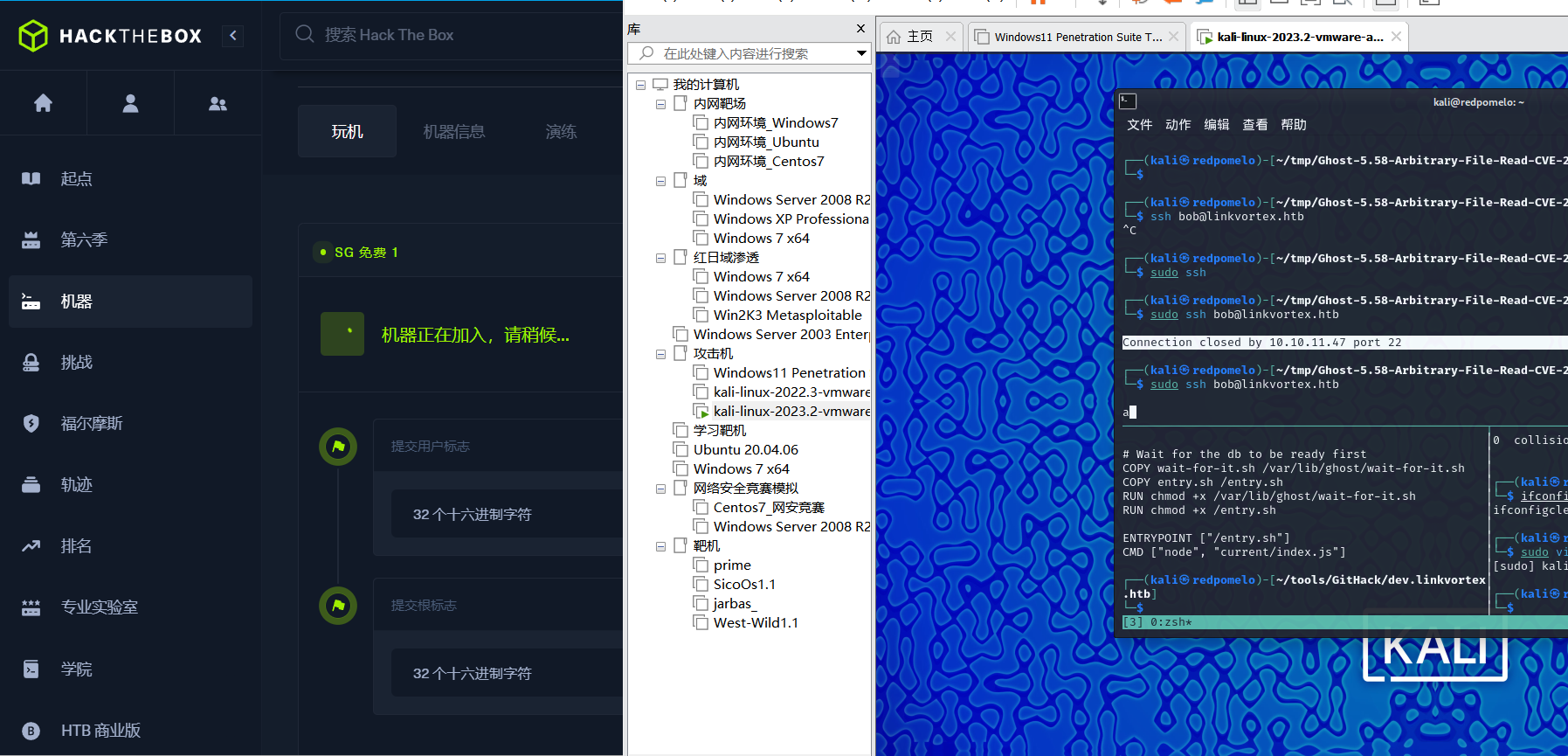Click the root flag icon beside 提交根标志
The height and width of the screenshot is (756, 1568).
(x=338, y=606)
